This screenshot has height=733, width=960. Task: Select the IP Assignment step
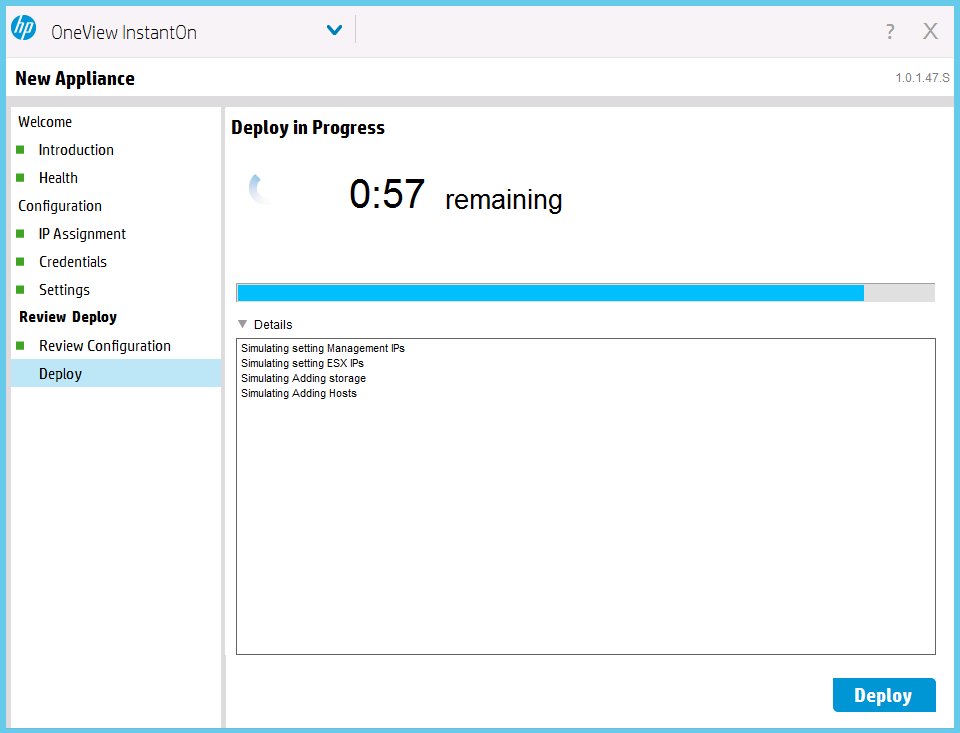tap(82, 234)
